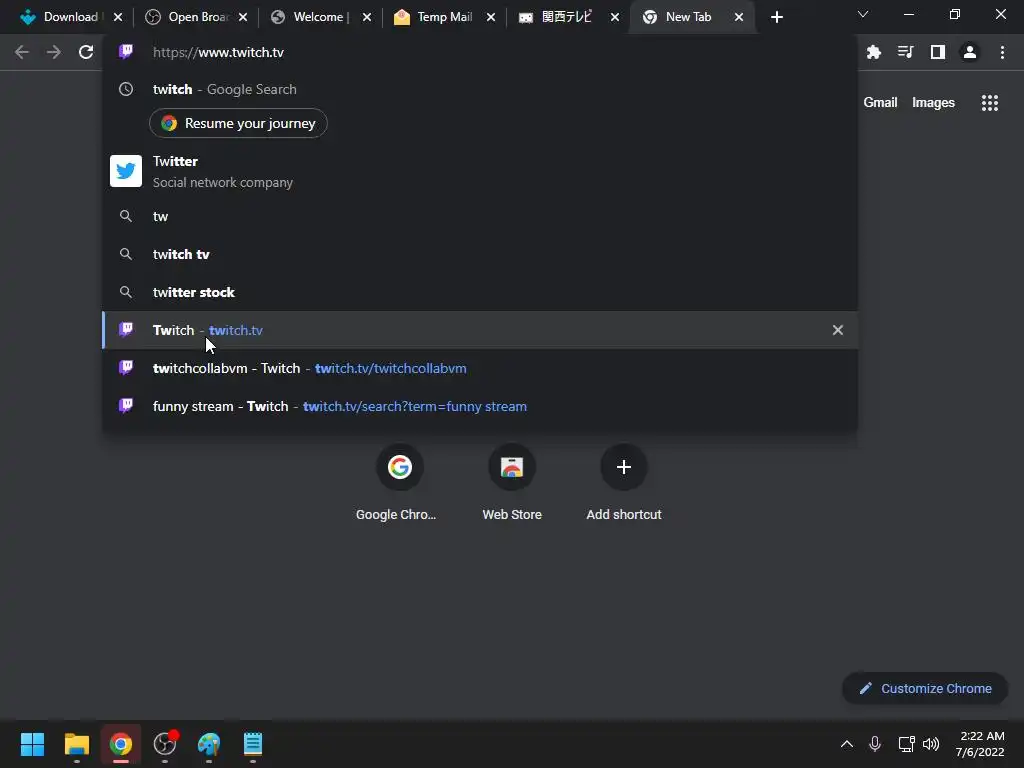Reload the page with the refresh icon

click(x=86, y=52)
